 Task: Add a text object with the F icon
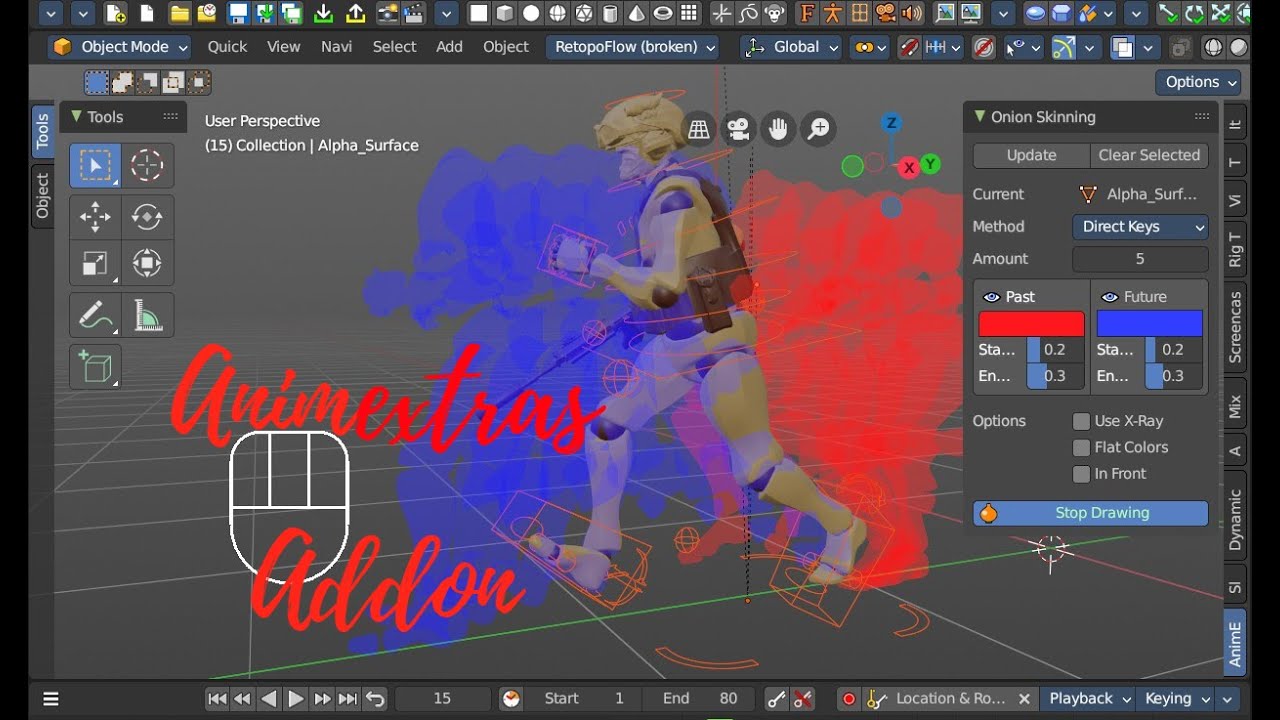[807, 13]
